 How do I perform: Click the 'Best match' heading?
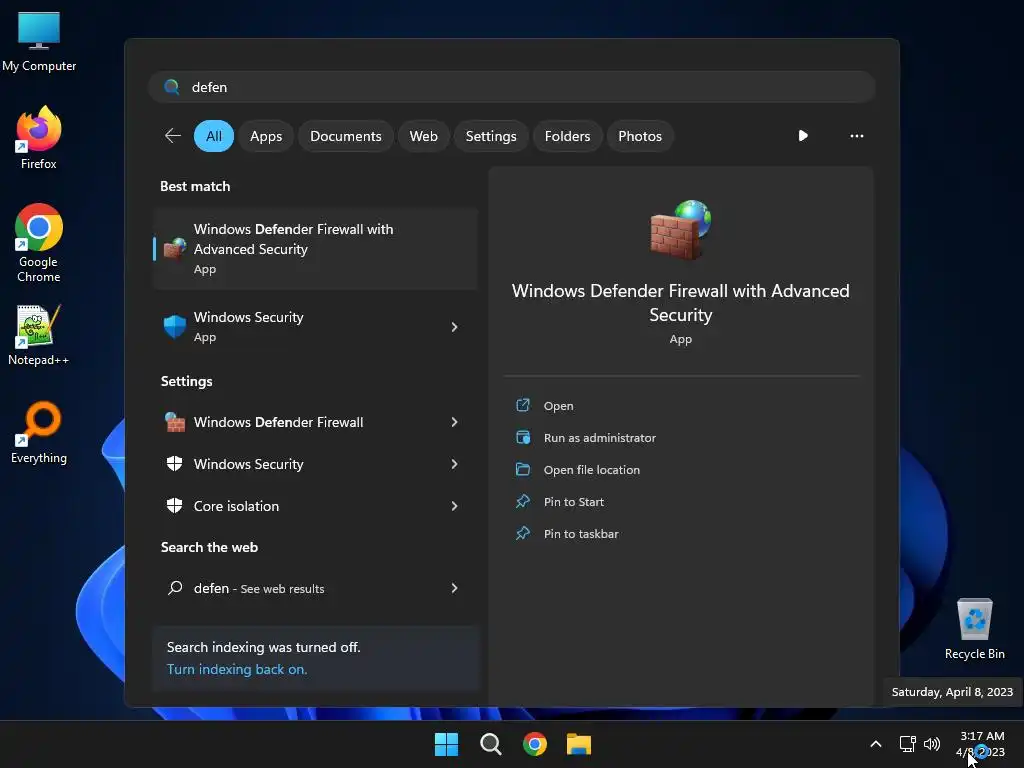click(195, 186)
